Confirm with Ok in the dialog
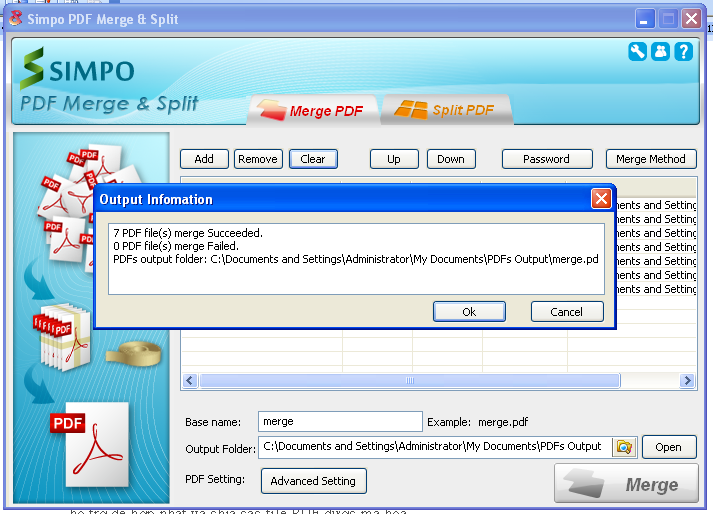 [469, 312]
